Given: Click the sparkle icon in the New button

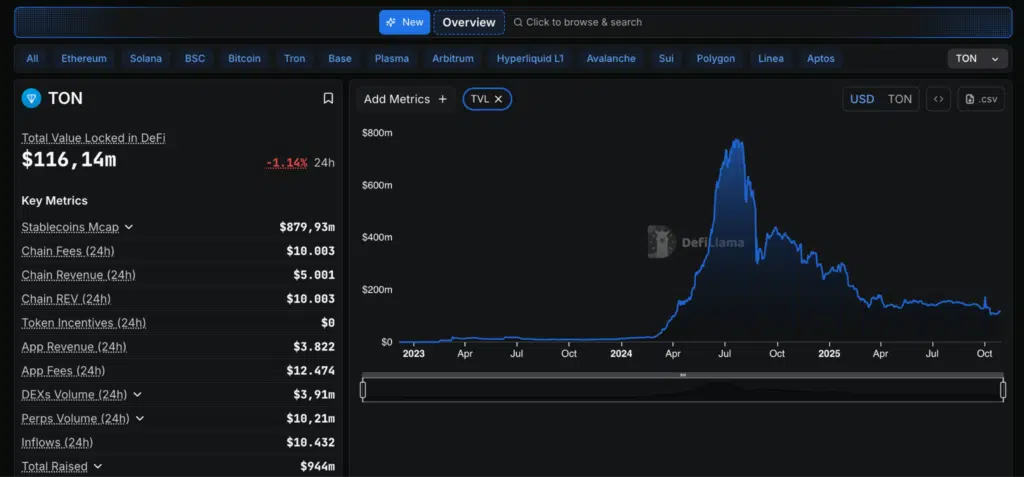Looking at the screenshot, I should point(391,22).
